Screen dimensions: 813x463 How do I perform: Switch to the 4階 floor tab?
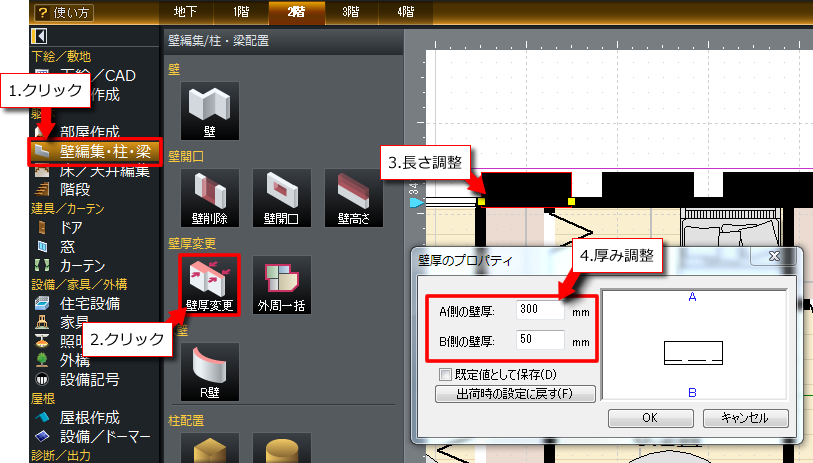point(406,12)
